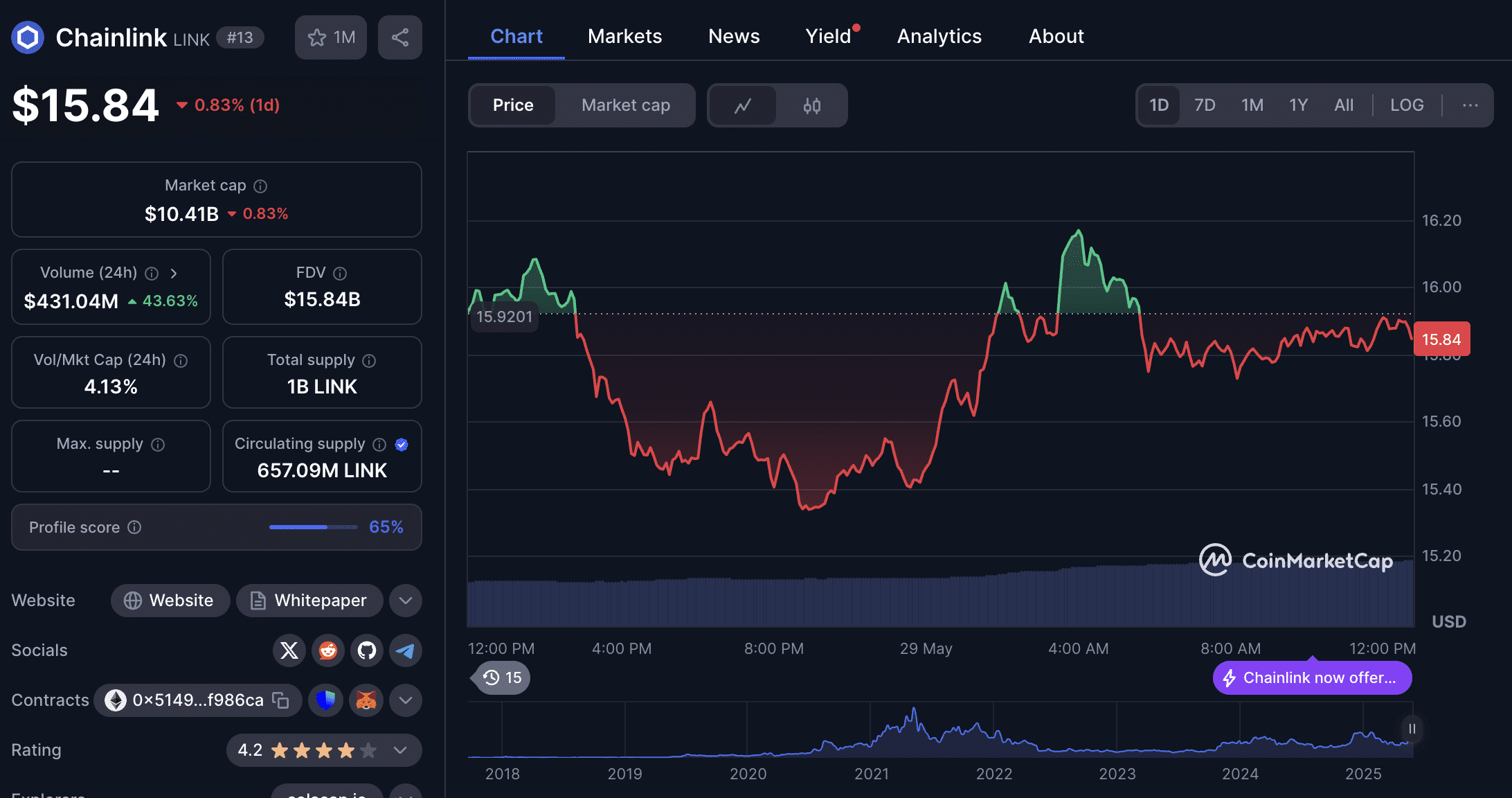
Task: Open the Whitepaper link
Action: [x=309, y=601]
